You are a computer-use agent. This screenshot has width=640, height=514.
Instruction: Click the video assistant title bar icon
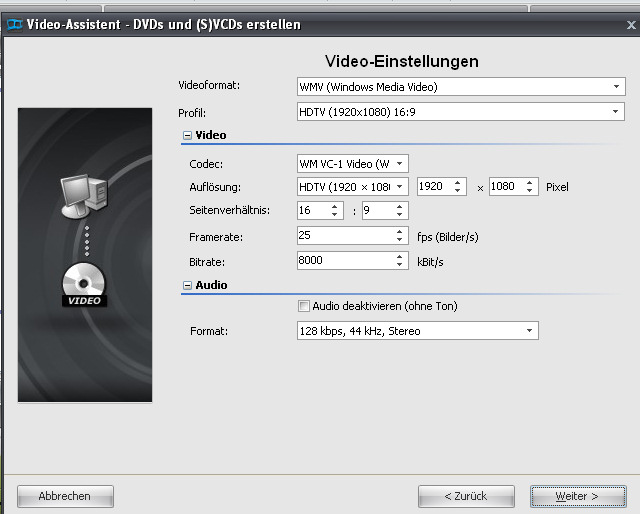pos(14,24)
